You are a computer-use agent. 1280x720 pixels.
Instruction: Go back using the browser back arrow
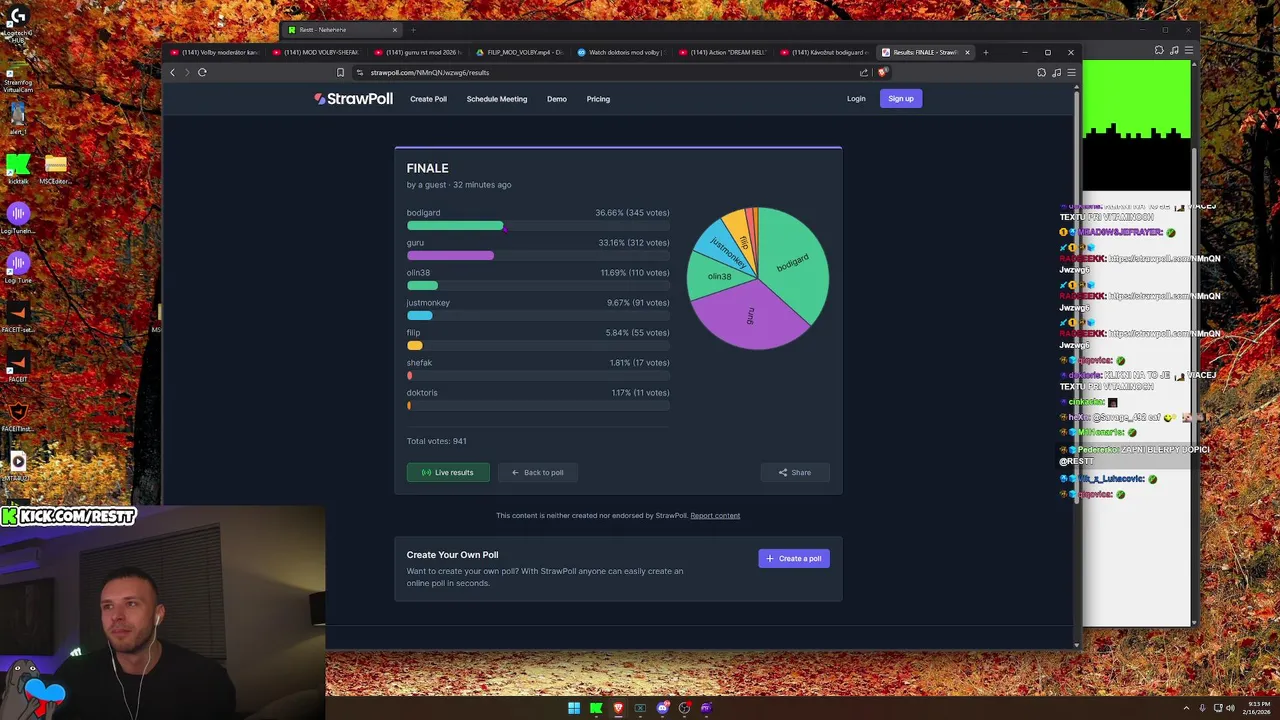tap(172, 72)
